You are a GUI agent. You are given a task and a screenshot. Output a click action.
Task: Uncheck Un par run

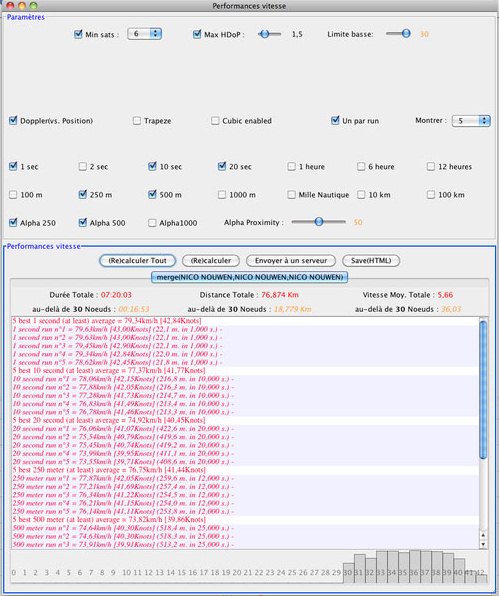coord(335,120)
